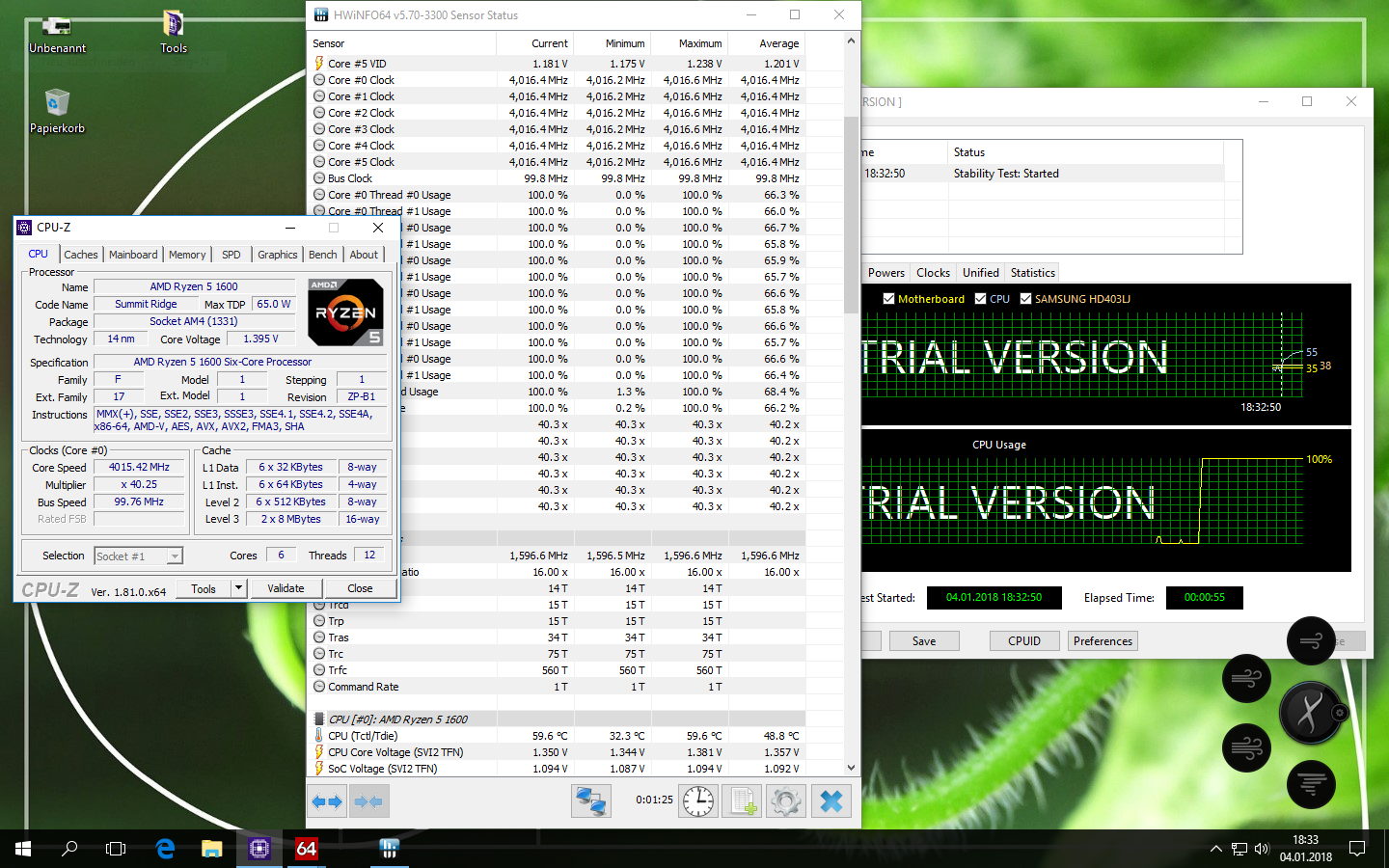Click the CPUID button in AIDA64
The width and height of the screenshot is (1389, 868).
tap(1024, 641)
